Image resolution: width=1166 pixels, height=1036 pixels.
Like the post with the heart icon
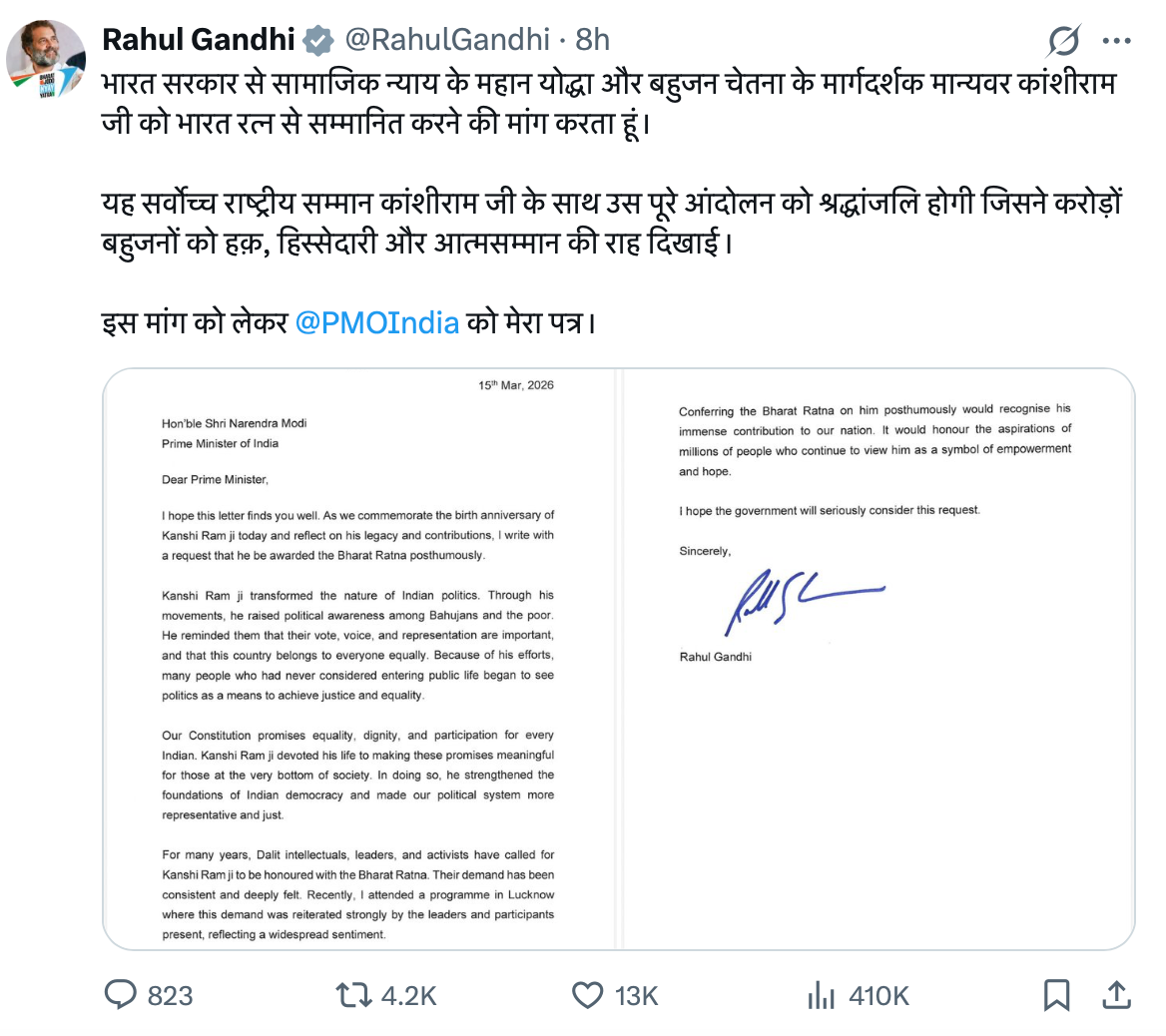(x=588, y=995)
